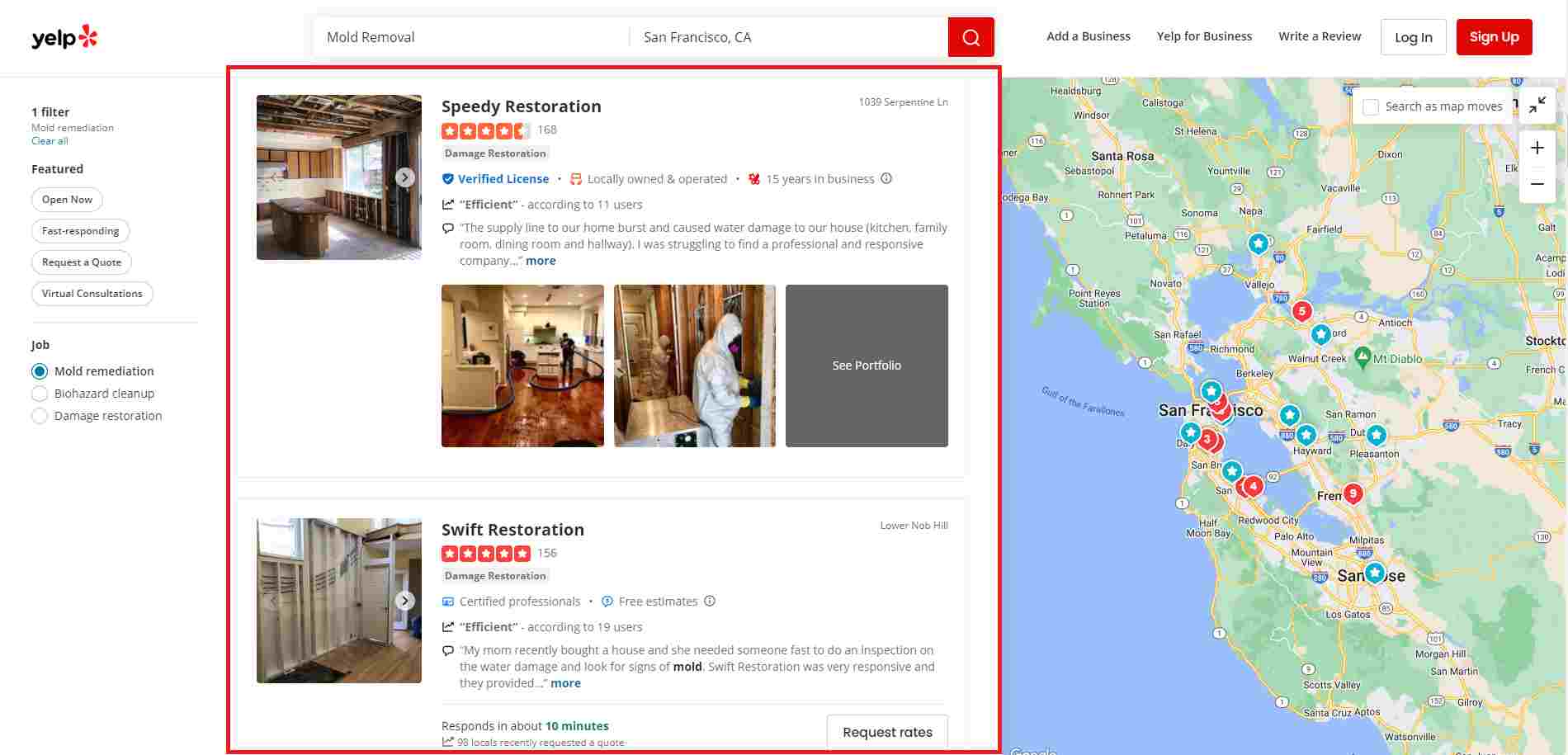Collapse the map with the diagonal arrows icon
This screenshot has height=755, width=1568.
pos(1537,106)
